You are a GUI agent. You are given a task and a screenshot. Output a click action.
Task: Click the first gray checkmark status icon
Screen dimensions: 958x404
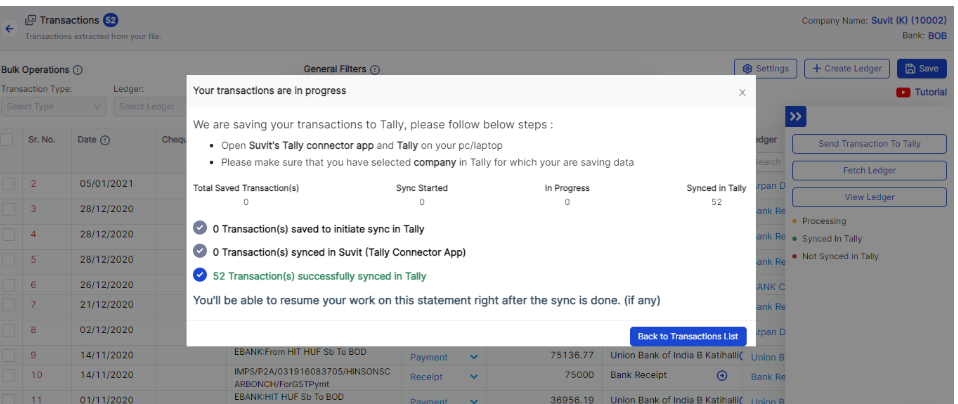pos(200,228)
